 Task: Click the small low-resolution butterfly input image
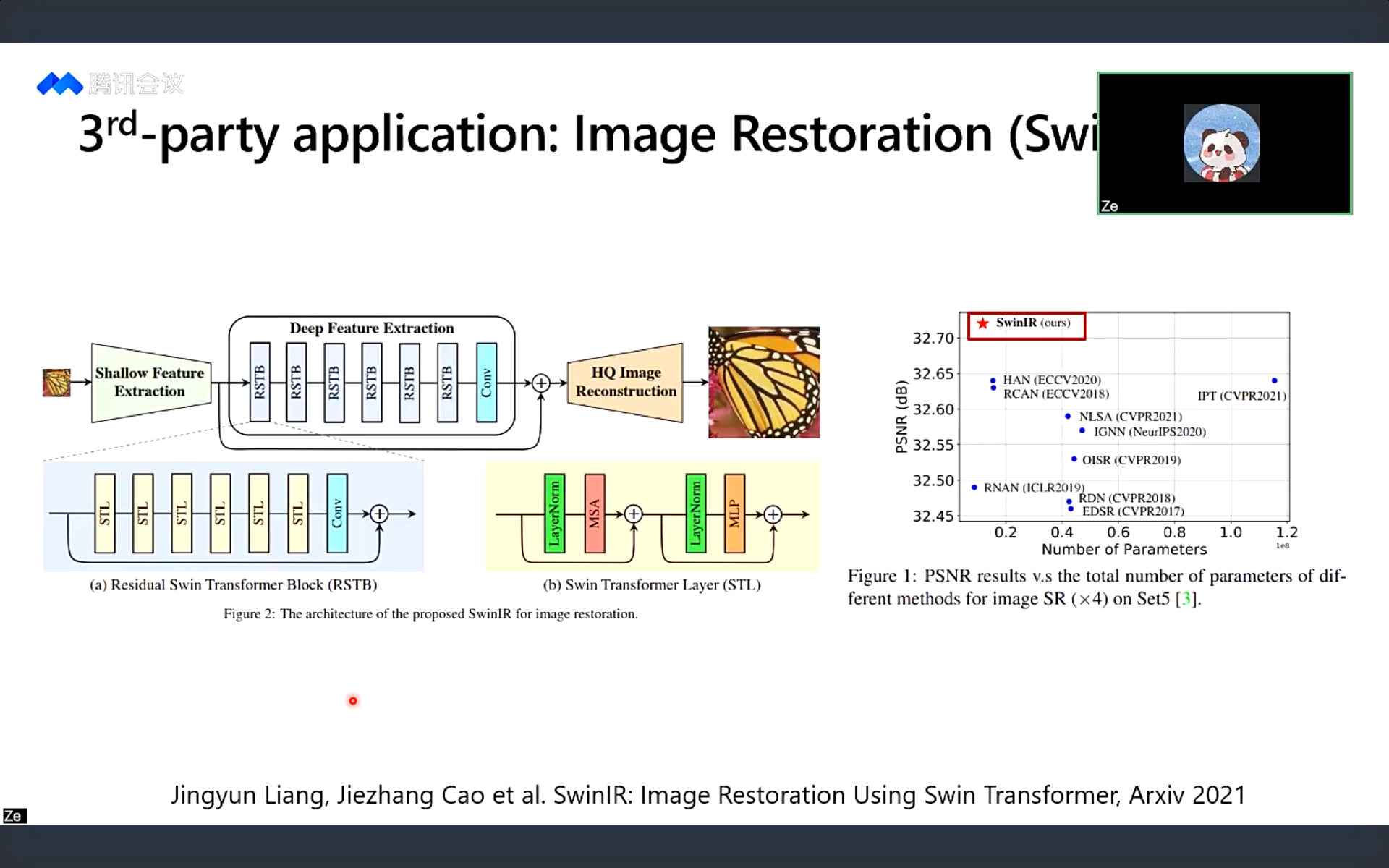coord(56,383)
